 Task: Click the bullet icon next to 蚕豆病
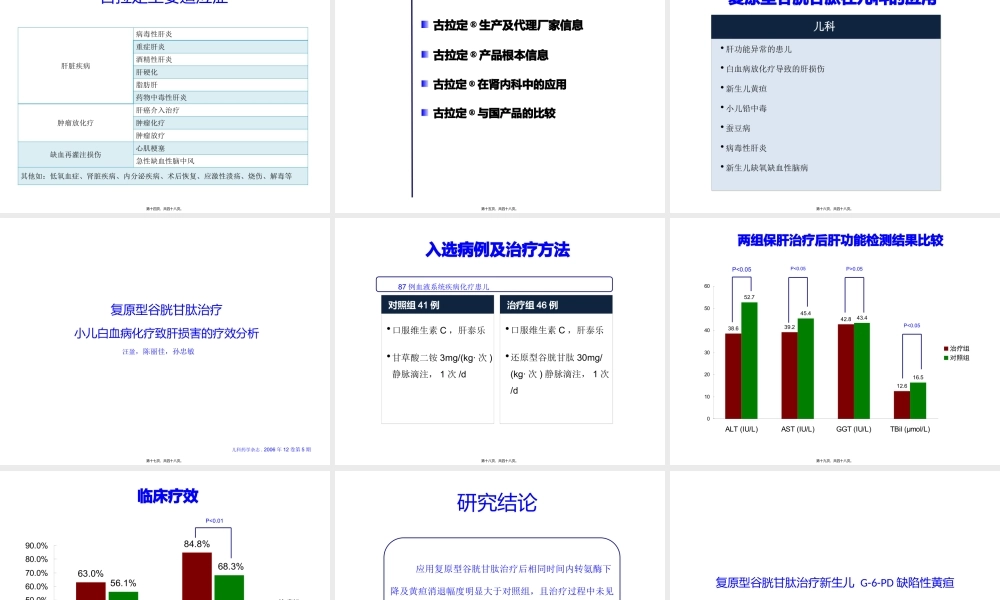(x=721, y=126)
